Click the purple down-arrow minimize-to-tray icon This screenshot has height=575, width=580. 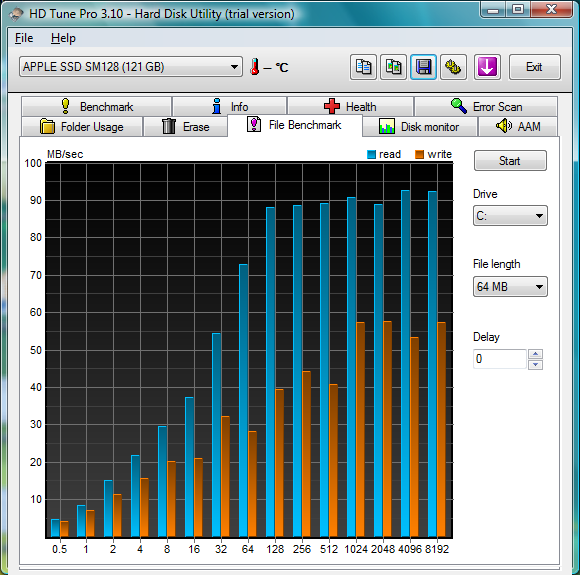click(x=487, y=67)
